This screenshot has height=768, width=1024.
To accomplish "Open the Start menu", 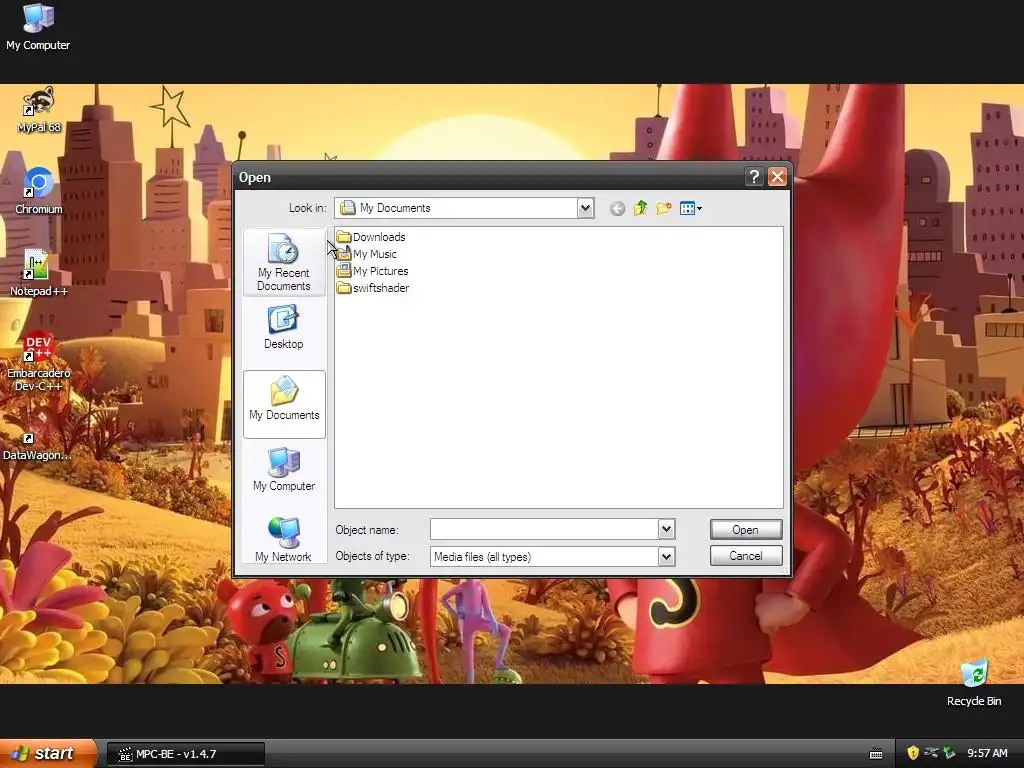I will tap(48, 753).
